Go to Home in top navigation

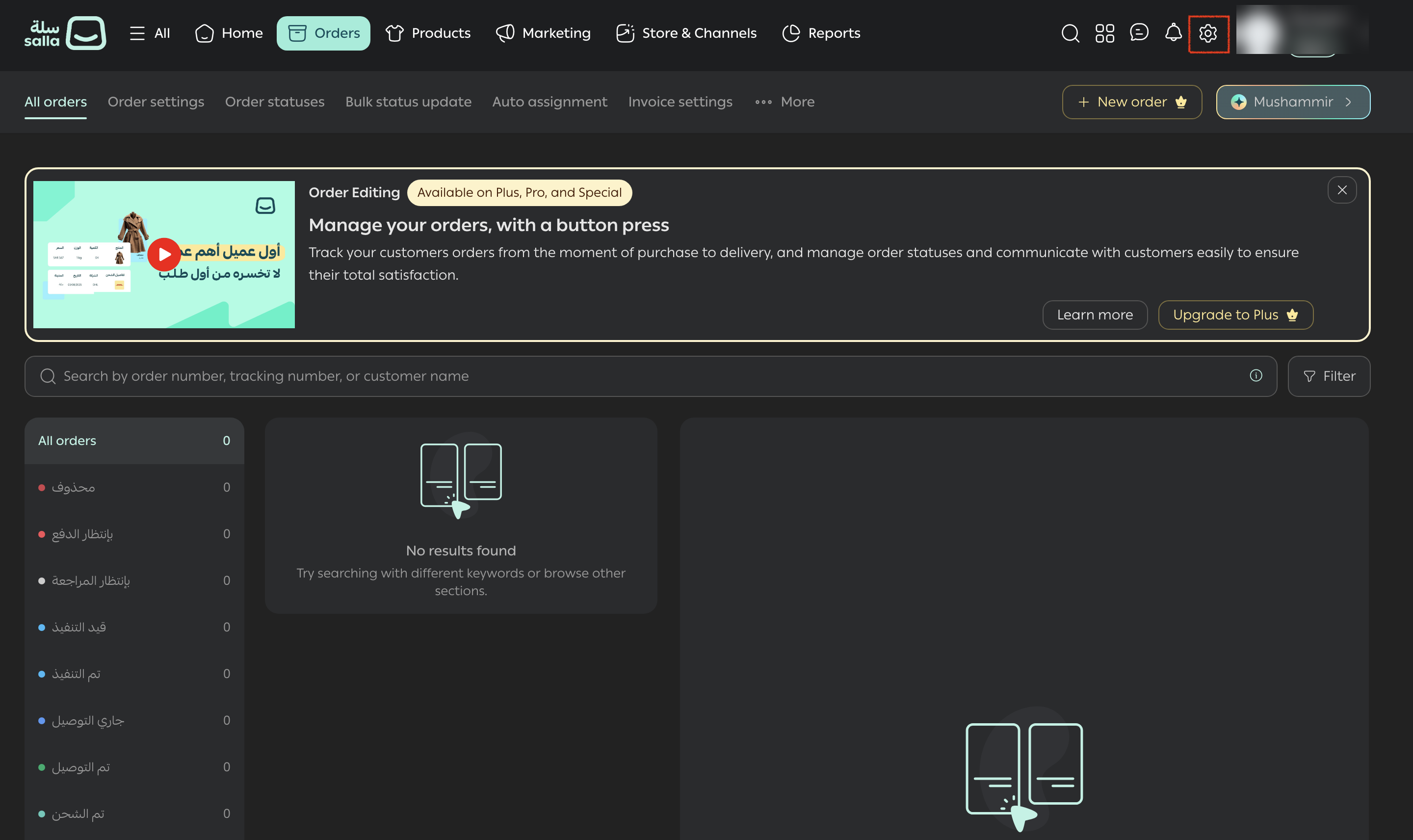[x=229, y=33]
